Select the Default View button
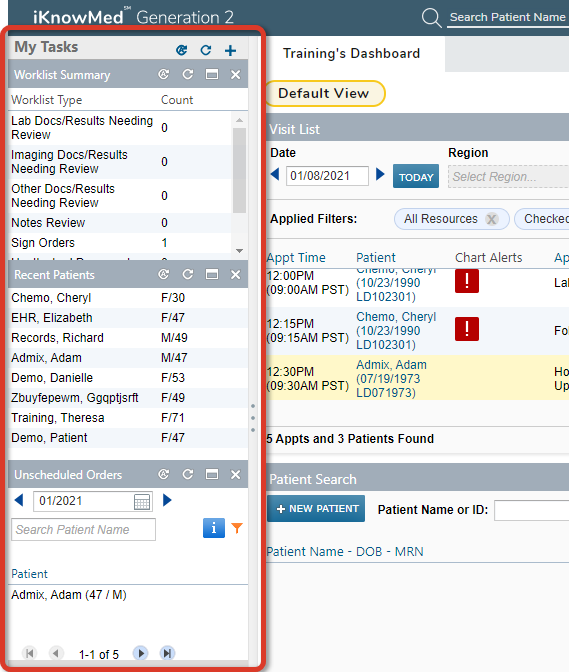The width and height of the screenshot is (569, 672). (324, 93)
